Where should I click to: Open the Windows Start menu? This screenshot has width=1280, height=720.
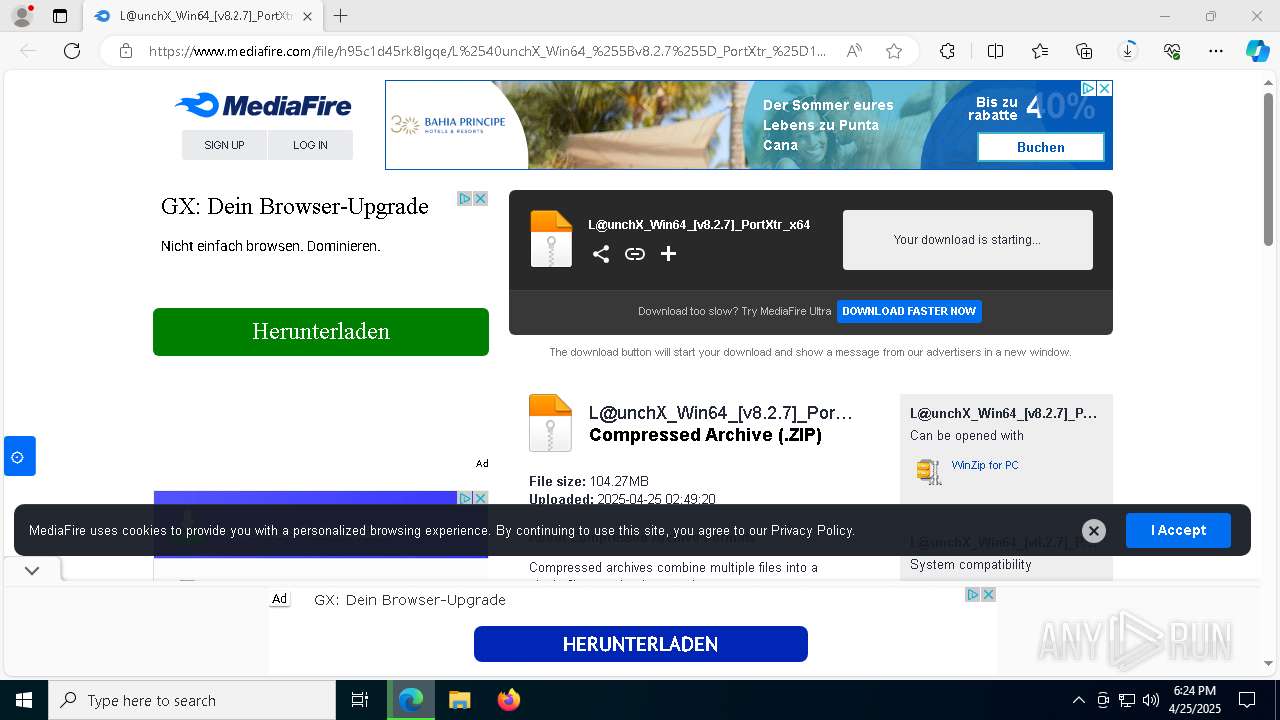tap(24, 700)
